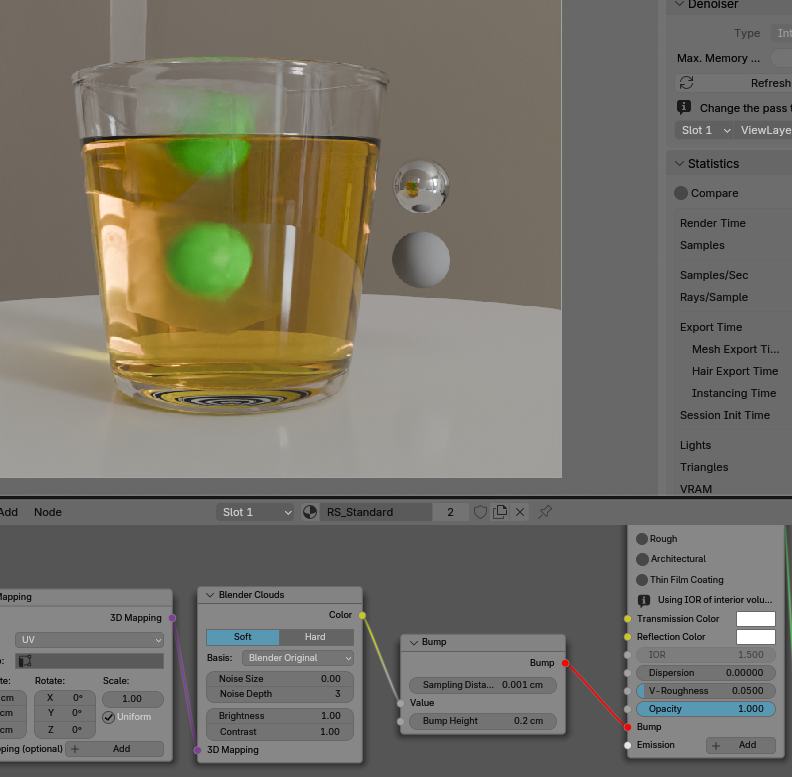Image resolution: width=792 pixels, height=777 pixels.
Task: Duplicate the RS_Standard material
Action: click(500, 512)
